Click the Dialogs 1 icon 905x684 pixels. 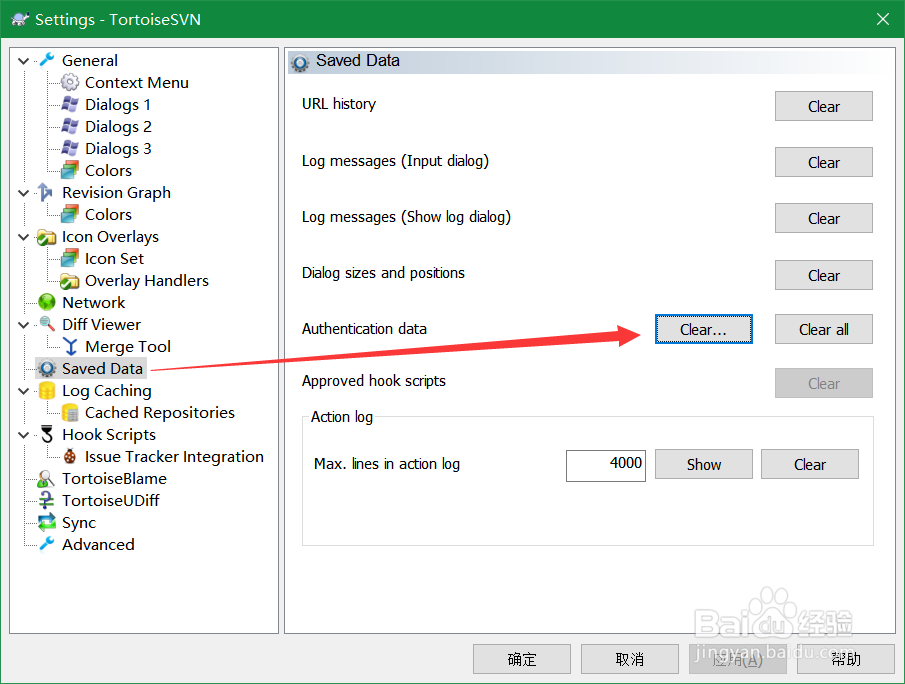pos(70,104)
